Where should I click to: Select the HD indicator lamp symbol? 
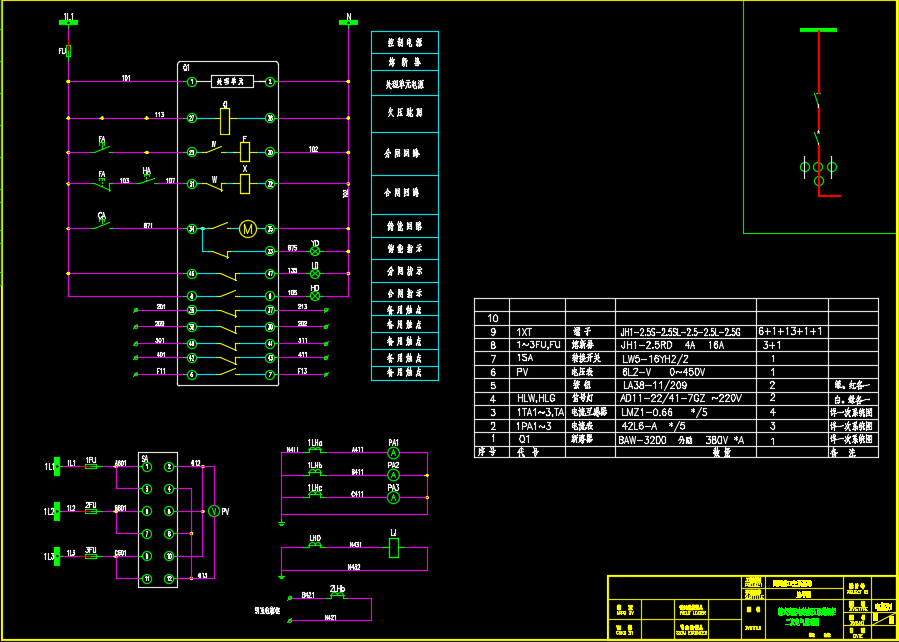click(315, 296)
